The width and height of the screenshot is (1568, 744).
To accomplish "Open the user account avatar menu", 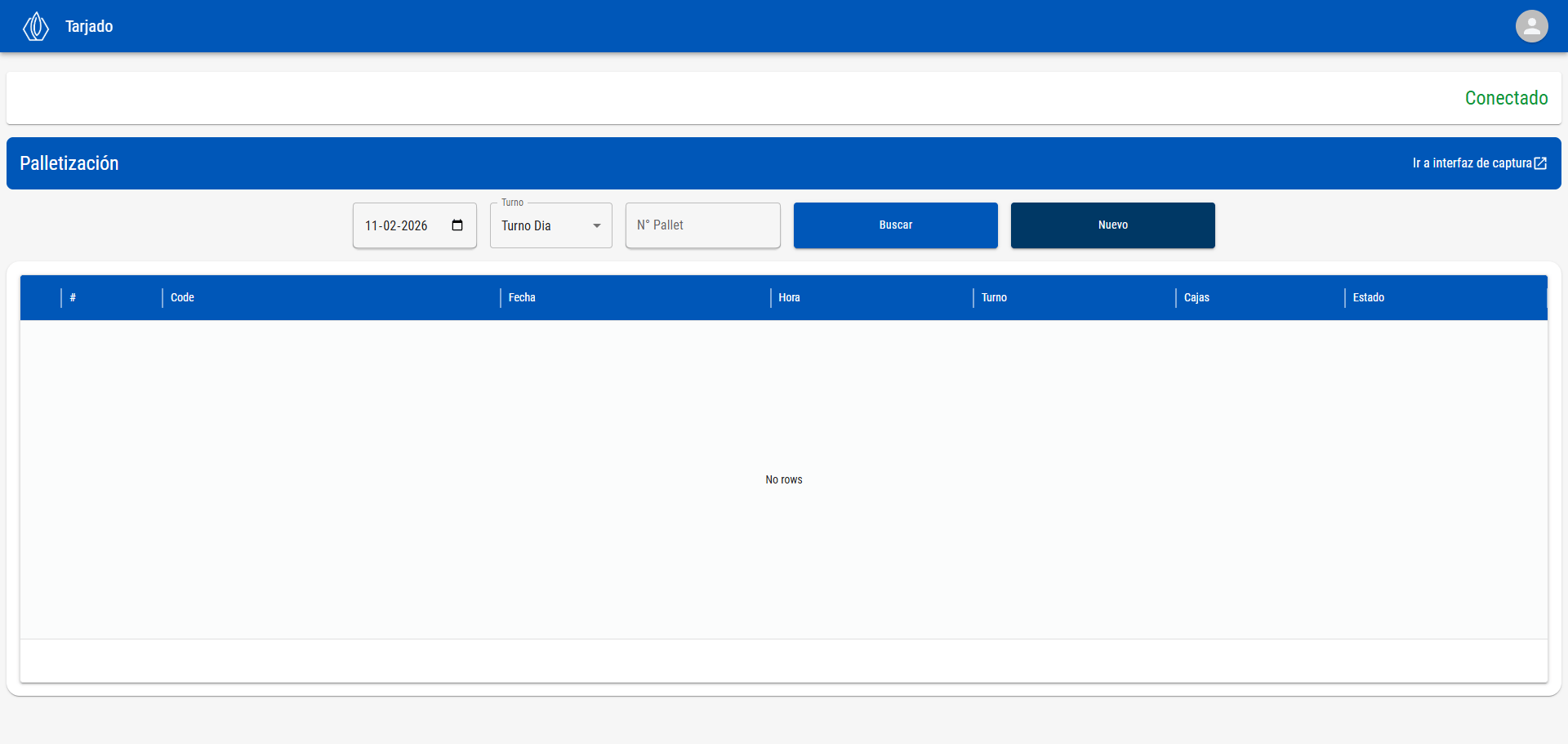I will (1531, 26).
